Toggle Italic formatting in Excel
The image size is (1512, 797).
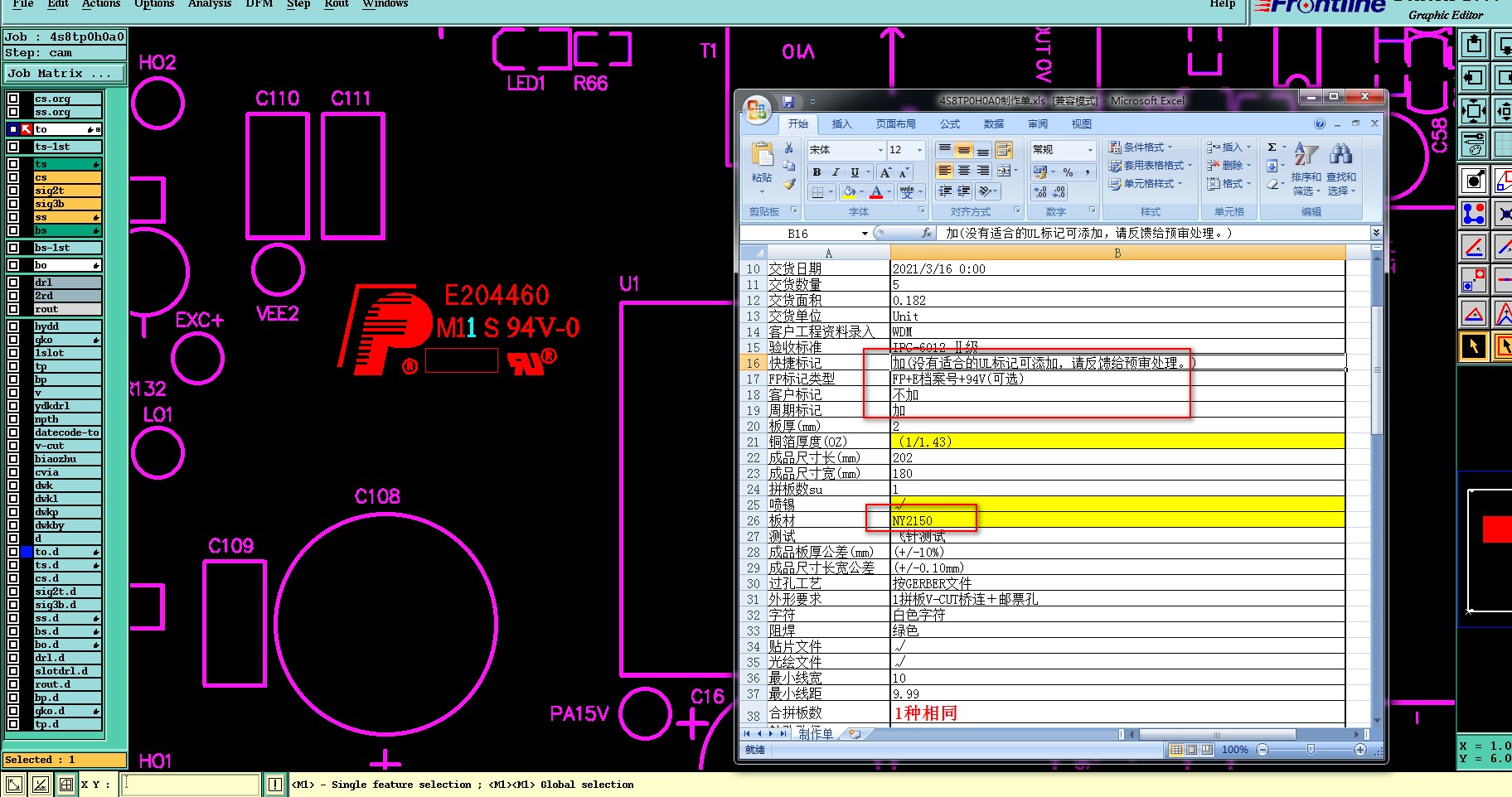836,172
